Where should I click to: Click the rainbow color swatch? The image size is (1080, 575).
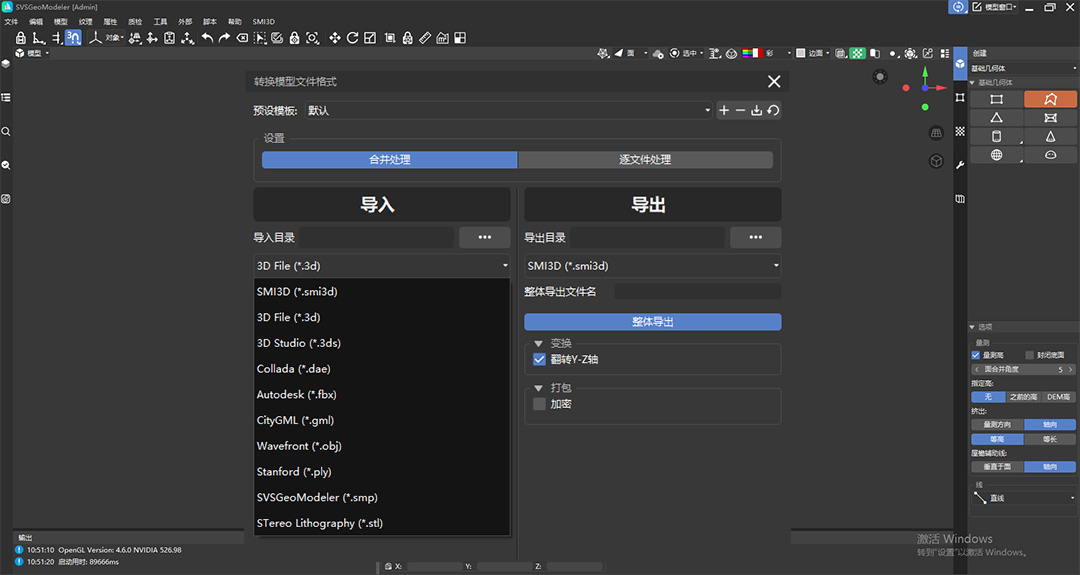click(751, 53)
